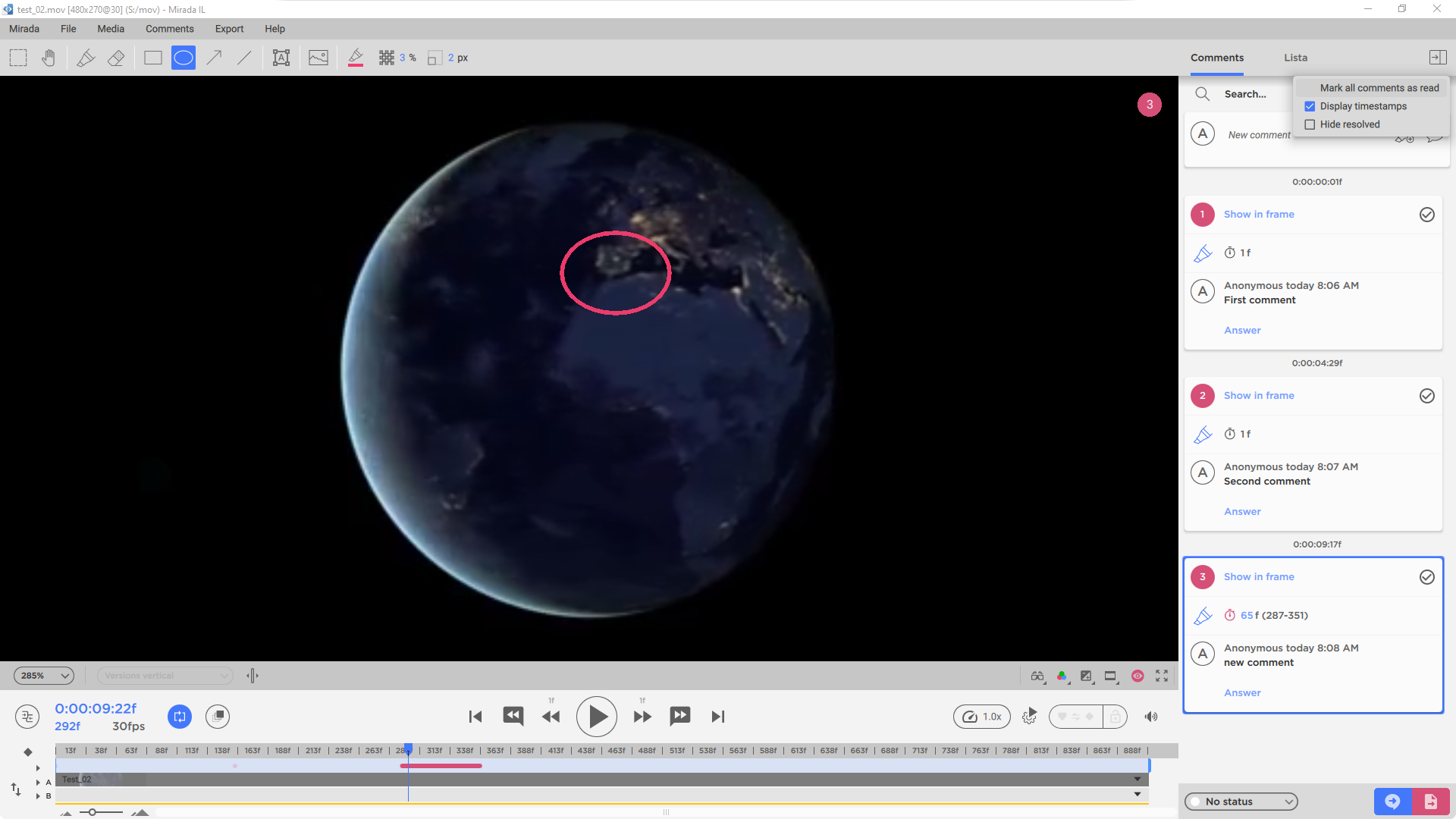
Task: Expand track A disclosure triangle
Action: (x=38, y=783)
